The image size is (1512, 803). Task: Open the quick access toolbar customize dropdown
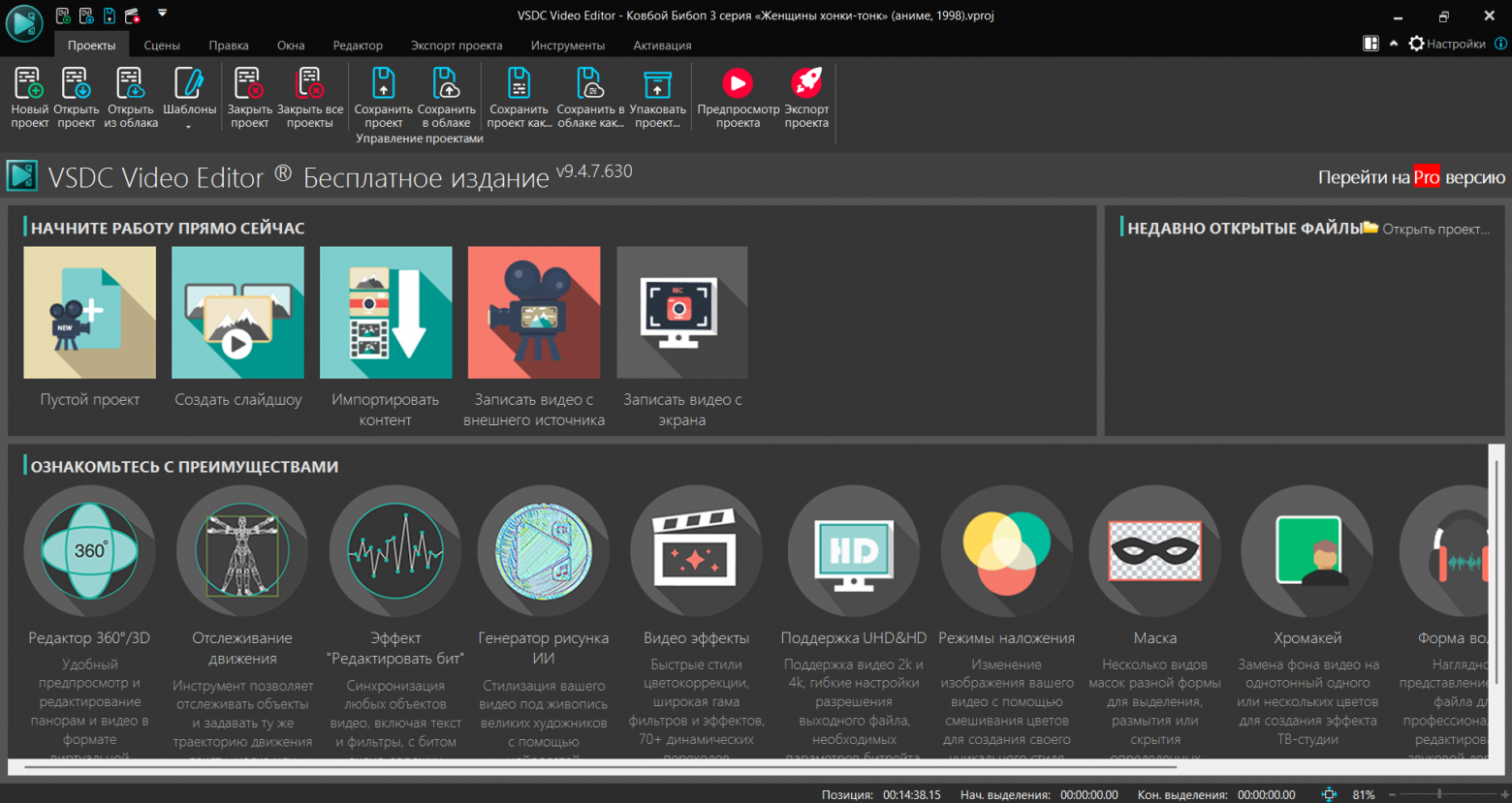162,14
